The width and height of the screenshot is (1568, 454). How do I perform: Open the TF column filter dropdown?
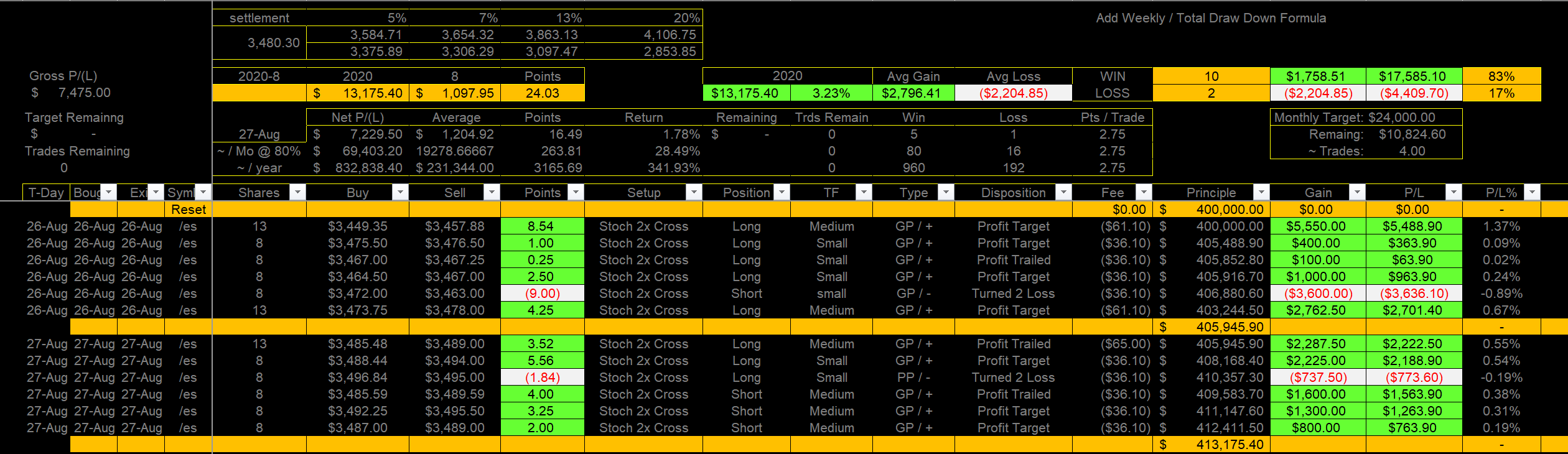pos(864,193)
